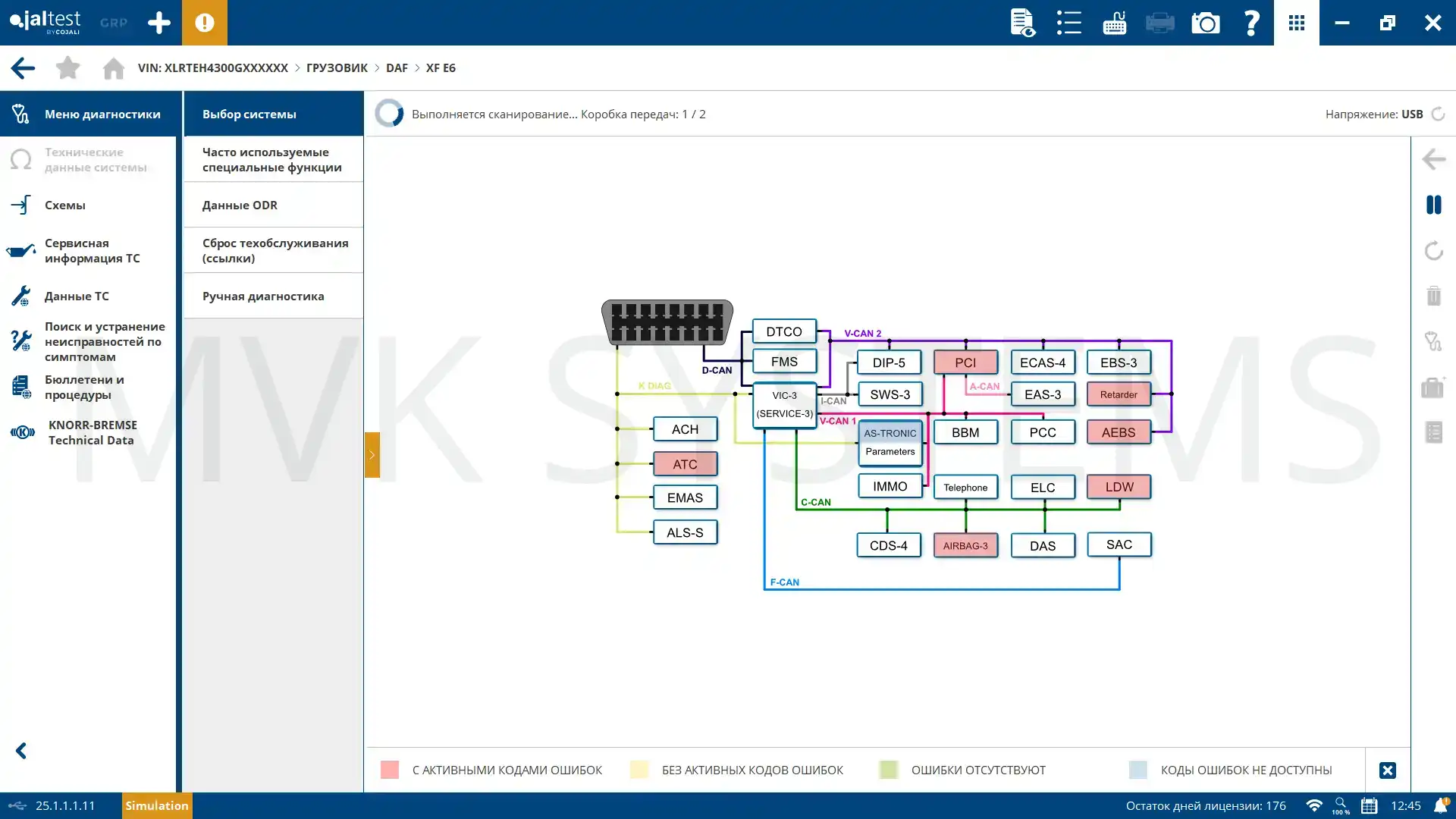Select the ALS-S system block

tap(685, 532)
